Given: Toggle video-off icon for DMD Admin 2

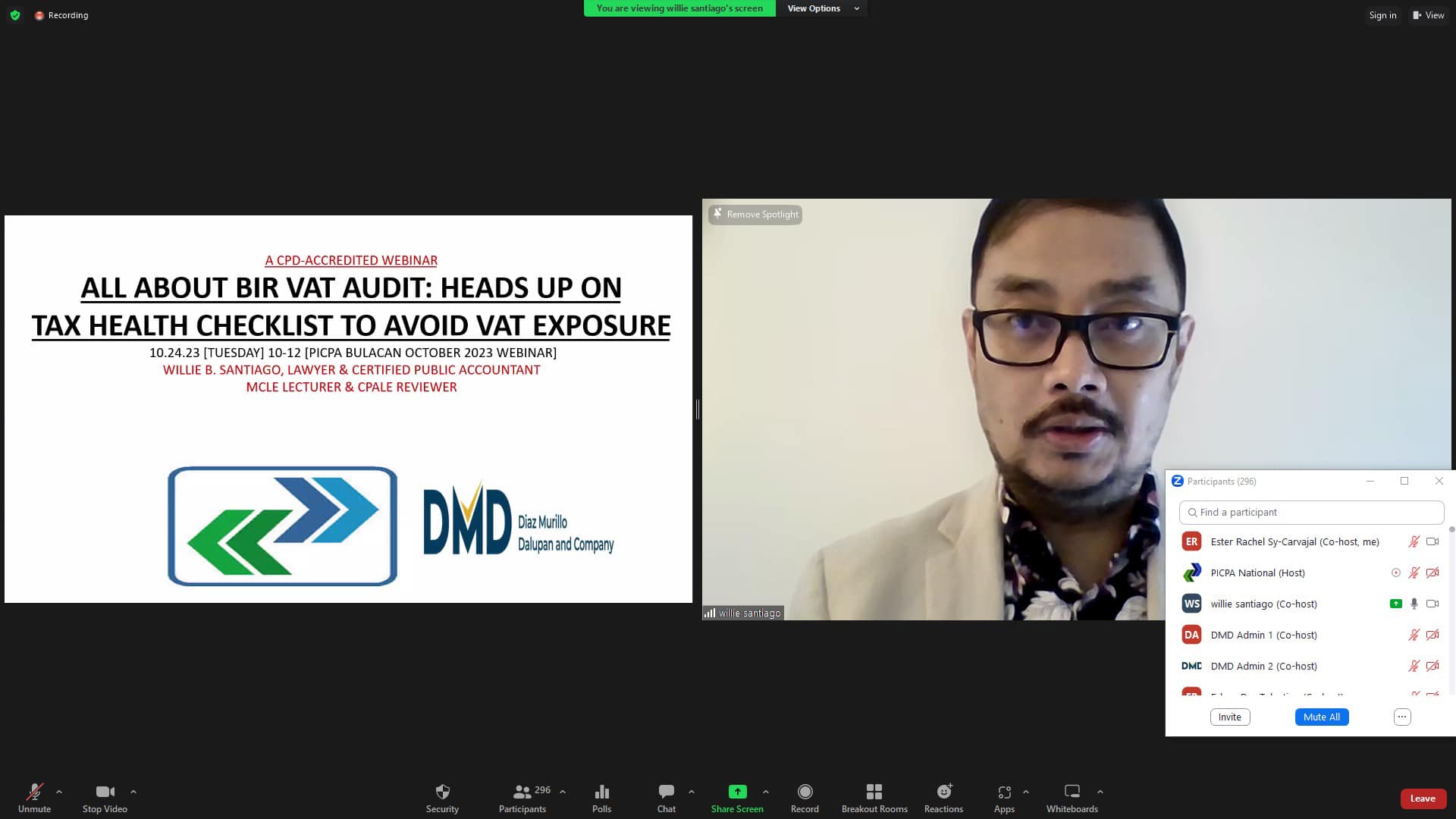Looking at the screenshot, I should pos(1432,667).
